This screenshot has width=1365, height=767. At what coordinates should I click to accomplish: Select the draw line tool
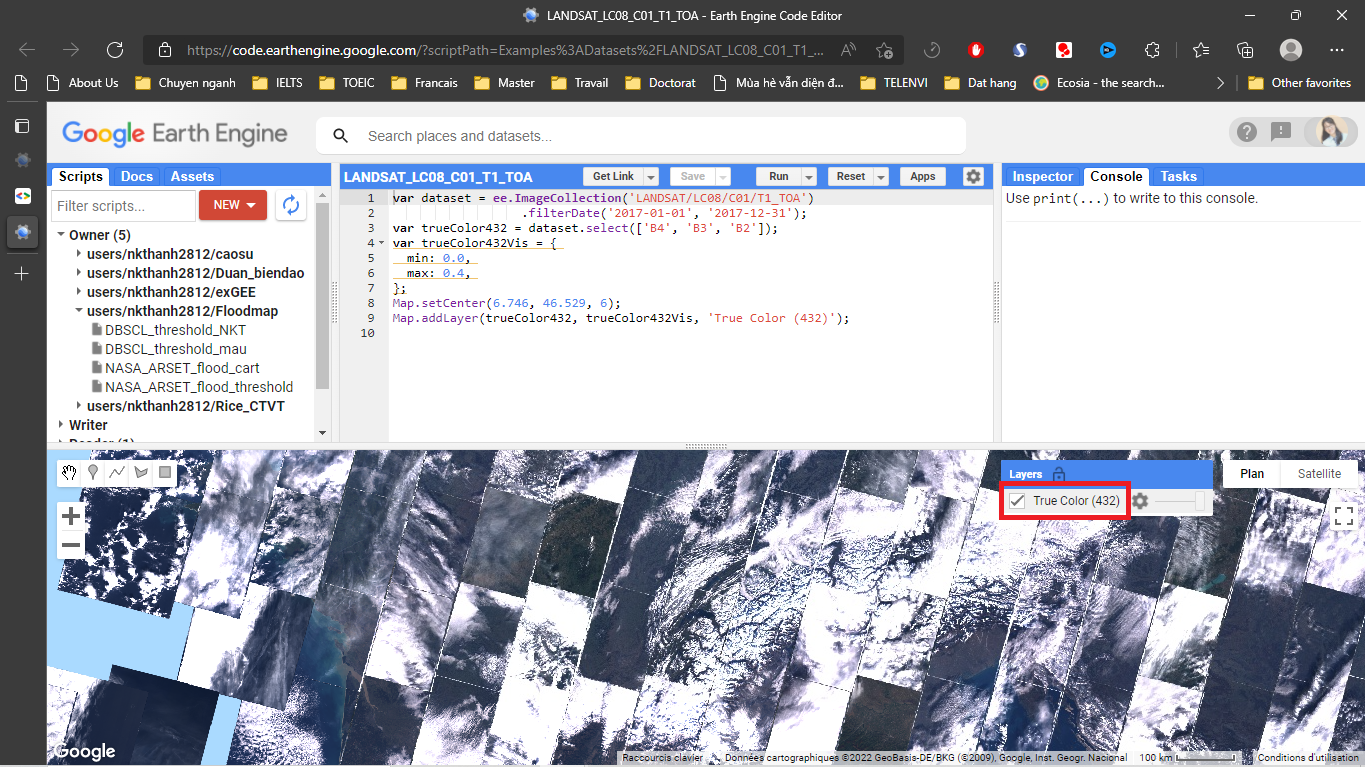[x=117, y=473]
